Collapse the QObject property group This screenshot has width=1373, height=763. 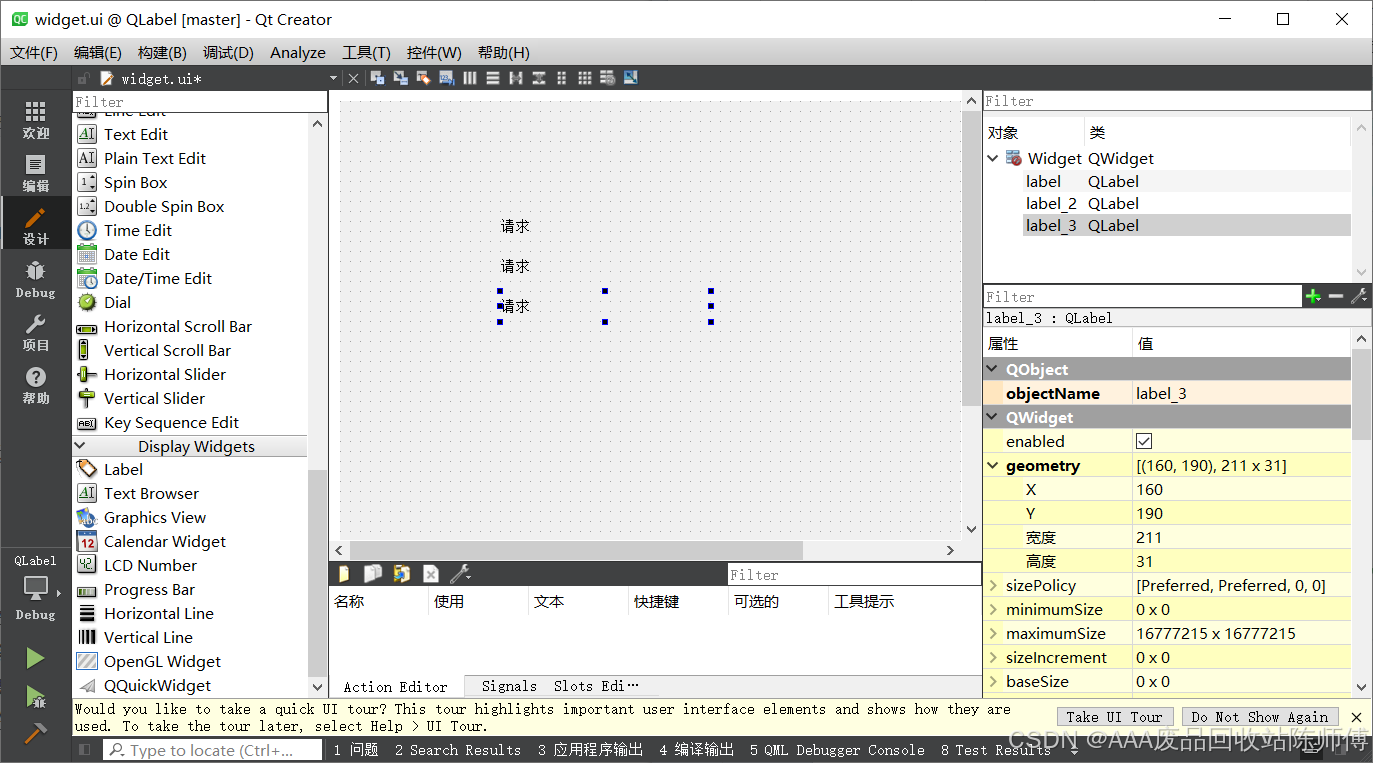click(993, 369)
